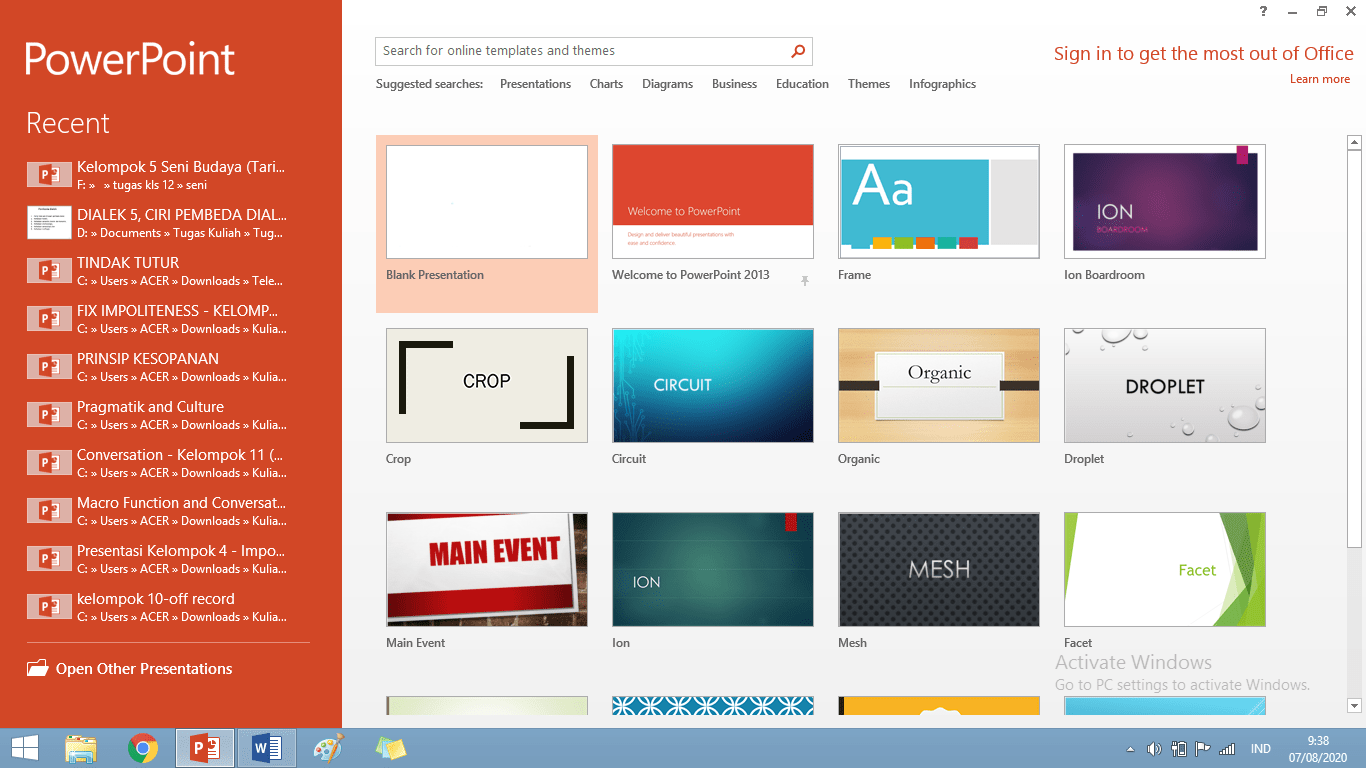Click the file icon for PRINSIP KESOPANAN
This screenshot has height=768, width=1366.
(49, 366)
